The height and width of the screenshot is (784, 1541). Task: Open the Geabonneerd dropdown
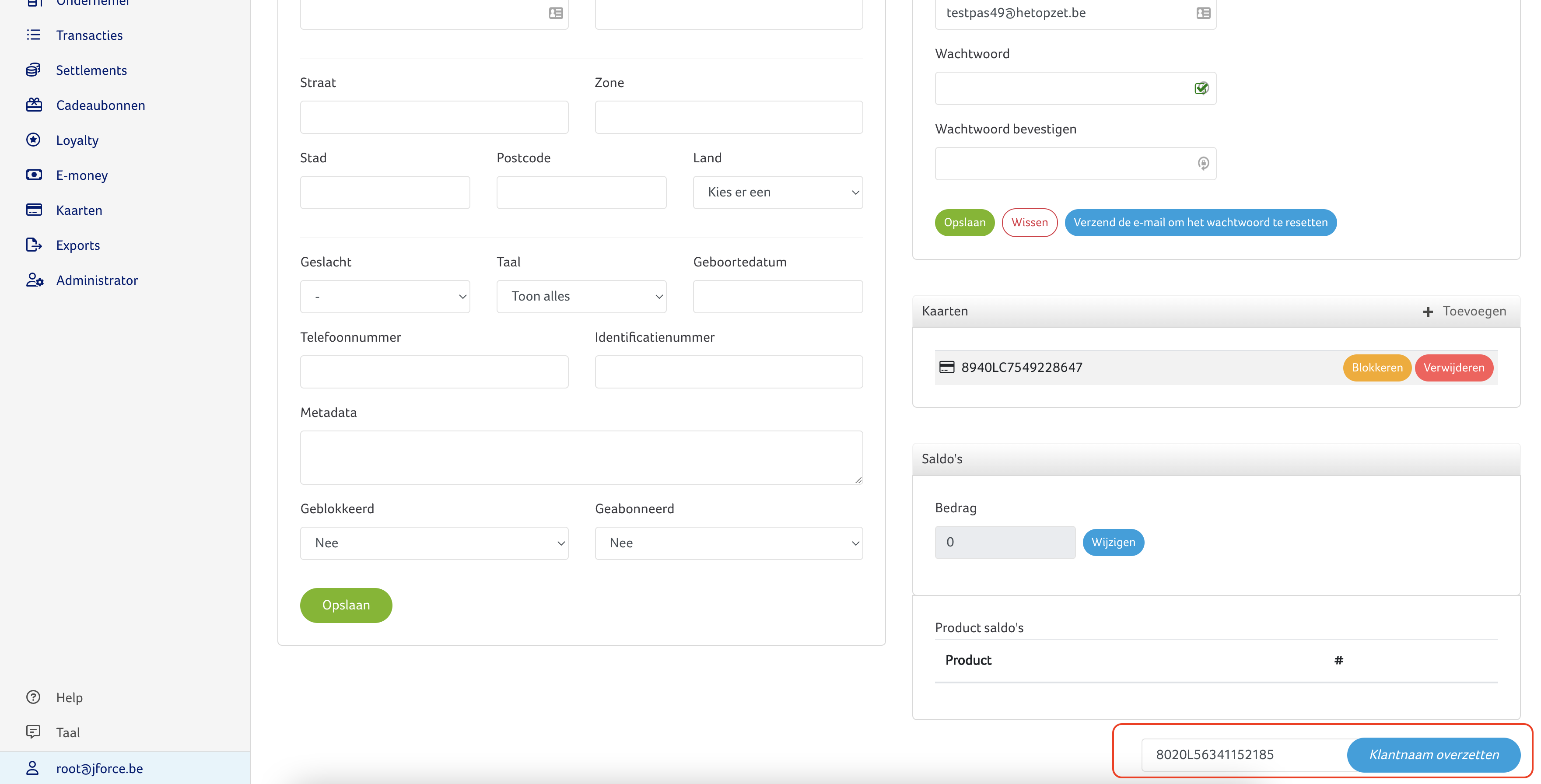(728, 543)
